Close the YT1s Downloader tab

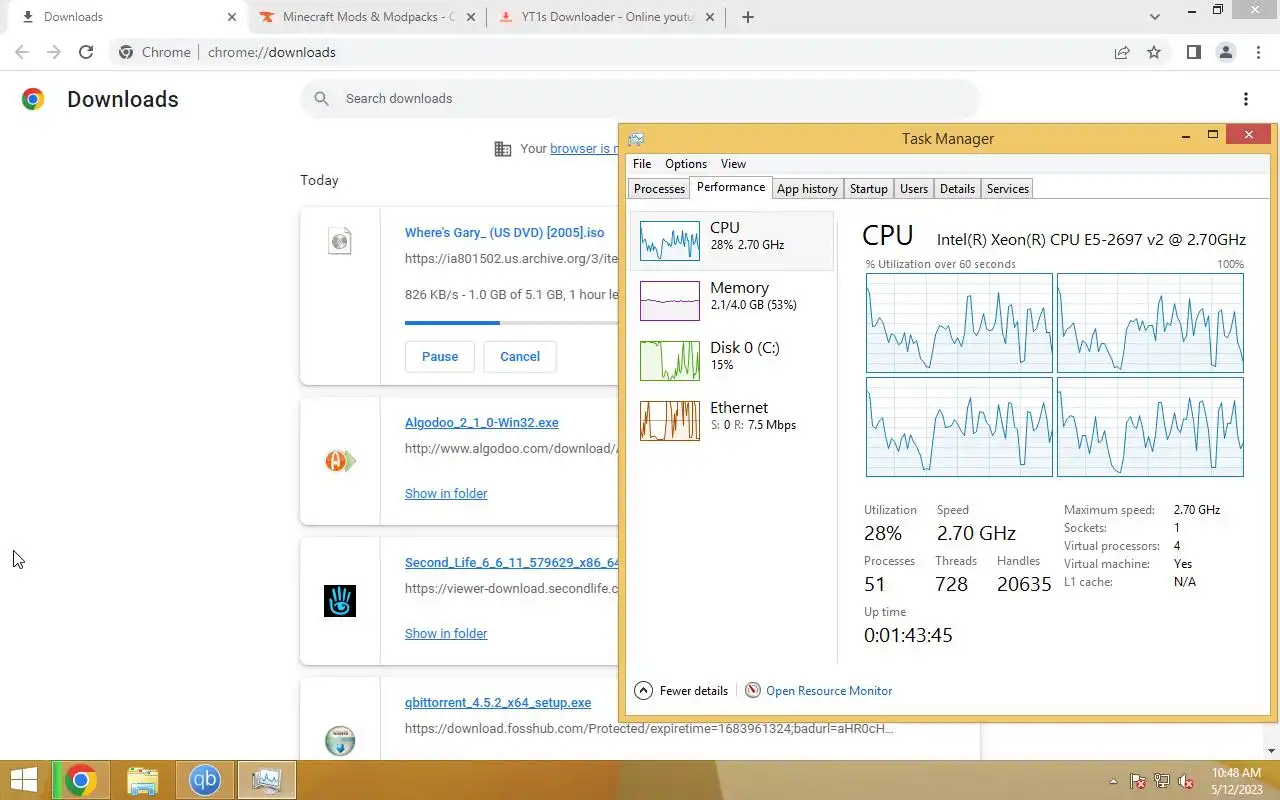[711, 17]
